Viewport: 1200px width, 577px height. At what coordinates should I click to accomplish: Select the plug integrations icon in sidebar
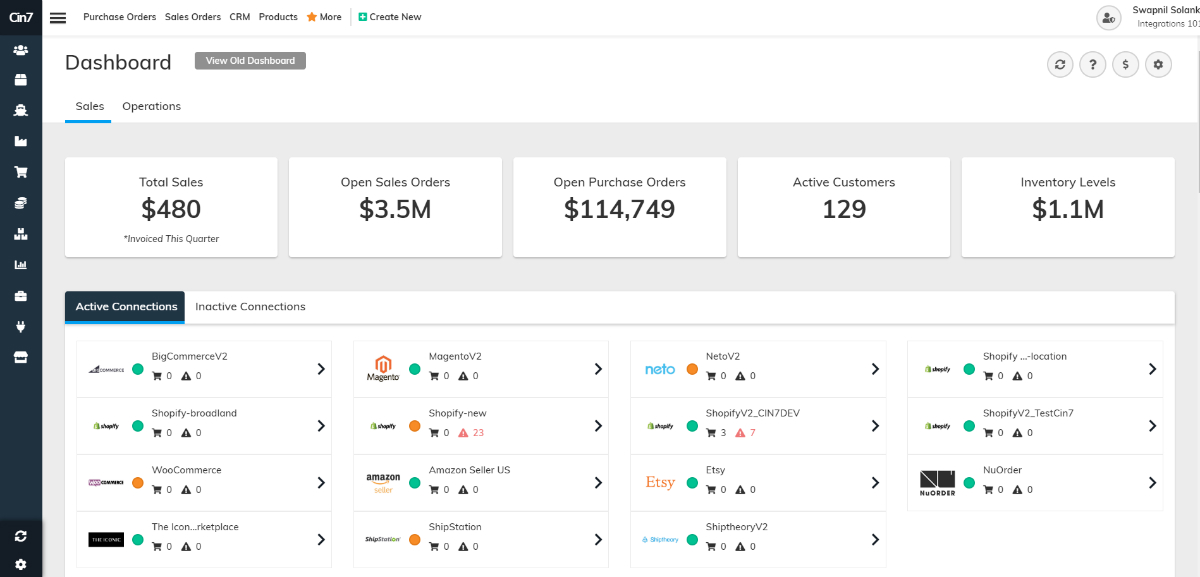20,325
